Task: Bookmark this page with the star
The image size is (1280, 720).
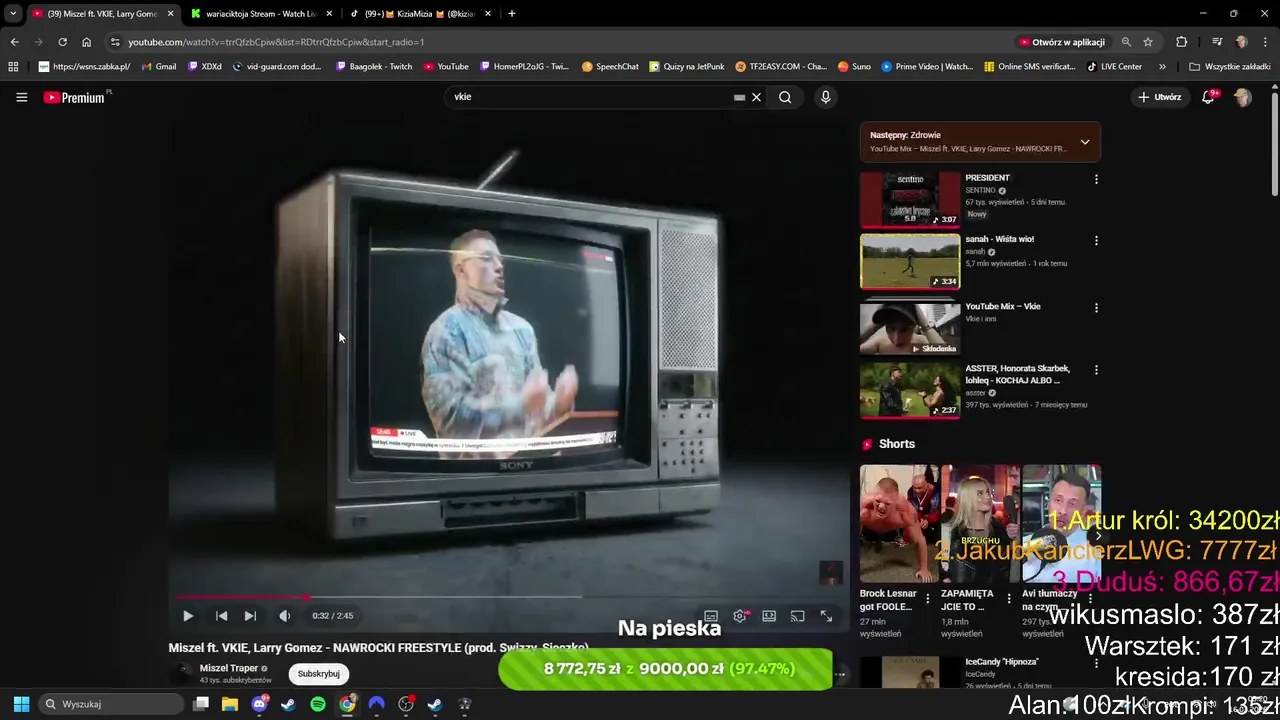Action: [x=1148, y=42]
